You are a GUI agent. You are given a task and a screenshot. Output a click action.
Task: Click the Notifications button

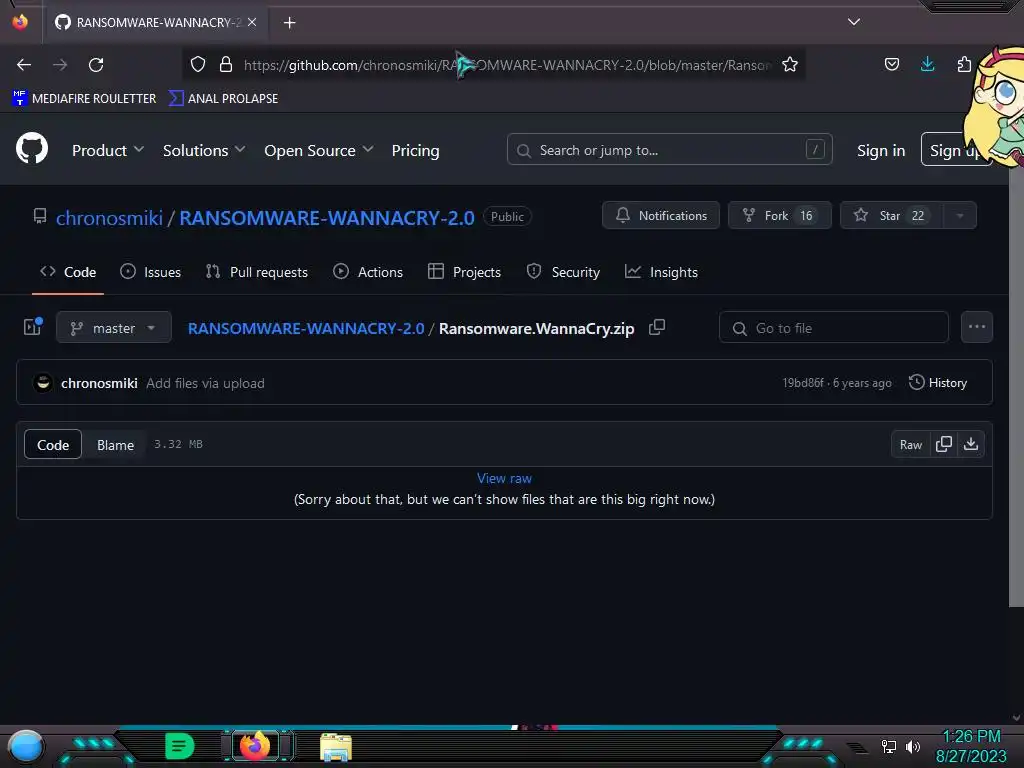[661, 216]
